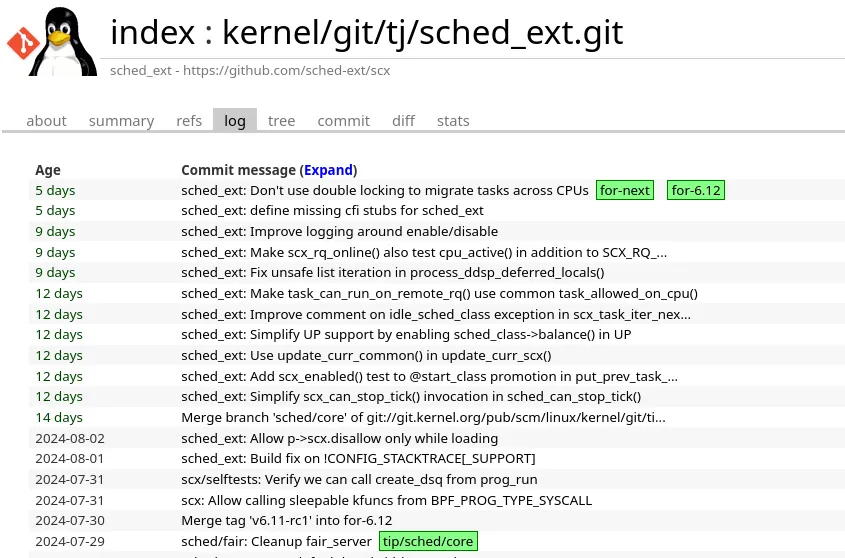The image size is (845, 558).
Task: Go to the tree tab
Action: click(x=281, y=121)
